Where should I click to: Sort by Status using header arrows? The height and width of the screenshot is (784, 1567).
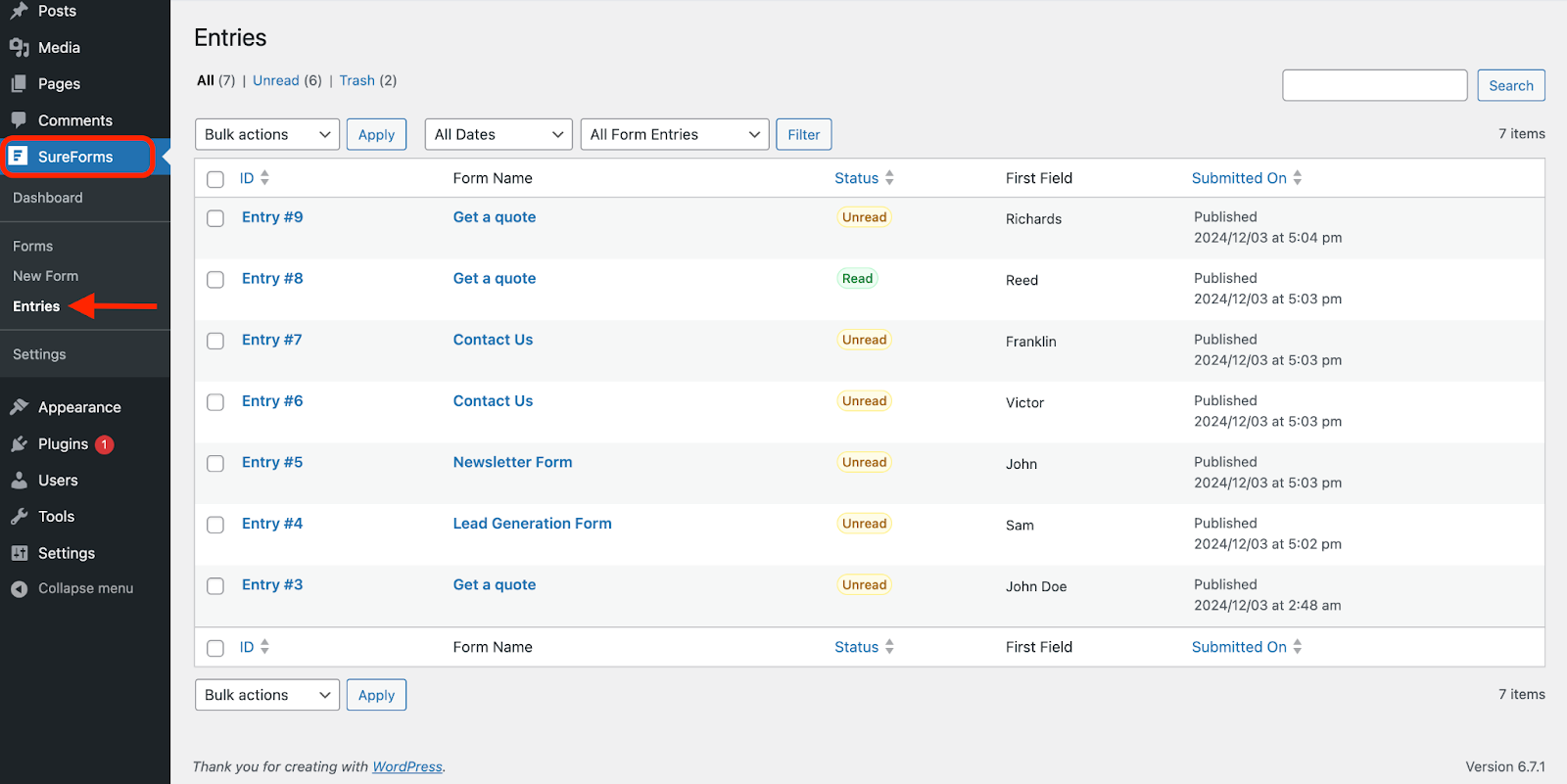pos(889,178)
